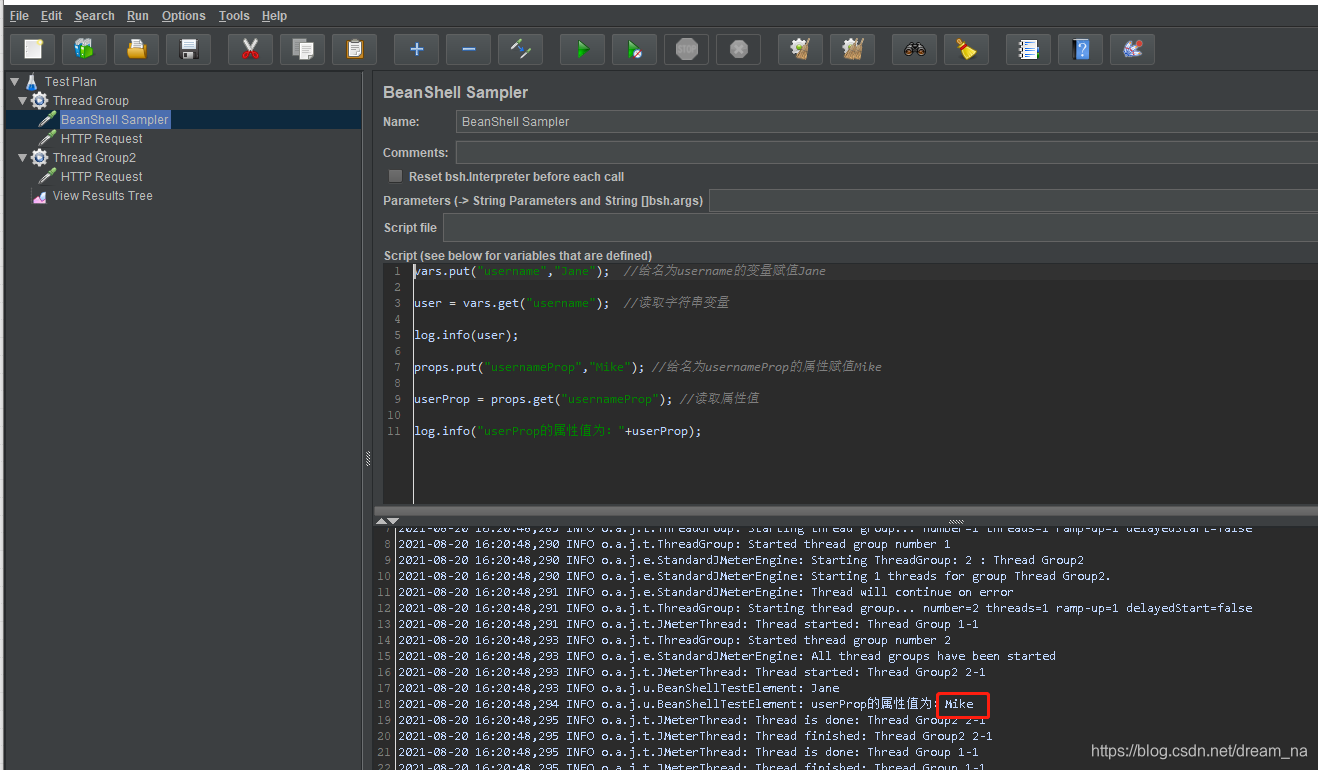Viewport: 1318px width, 770px height.
Task: Click the Toggle enable/disable icon
Action: [520, 49]
